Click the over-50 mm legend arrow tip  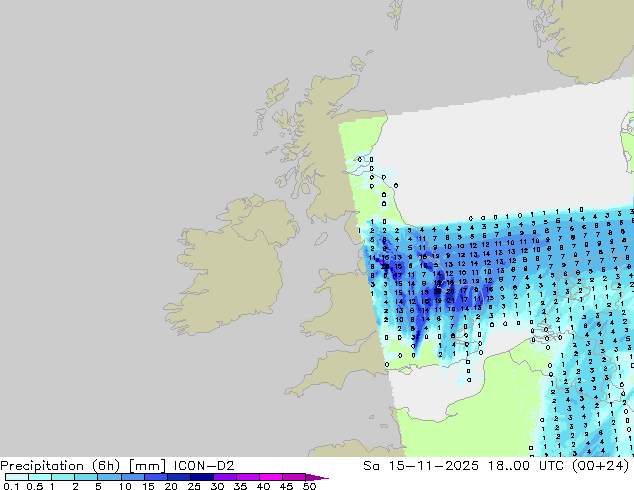click(317, 477)
